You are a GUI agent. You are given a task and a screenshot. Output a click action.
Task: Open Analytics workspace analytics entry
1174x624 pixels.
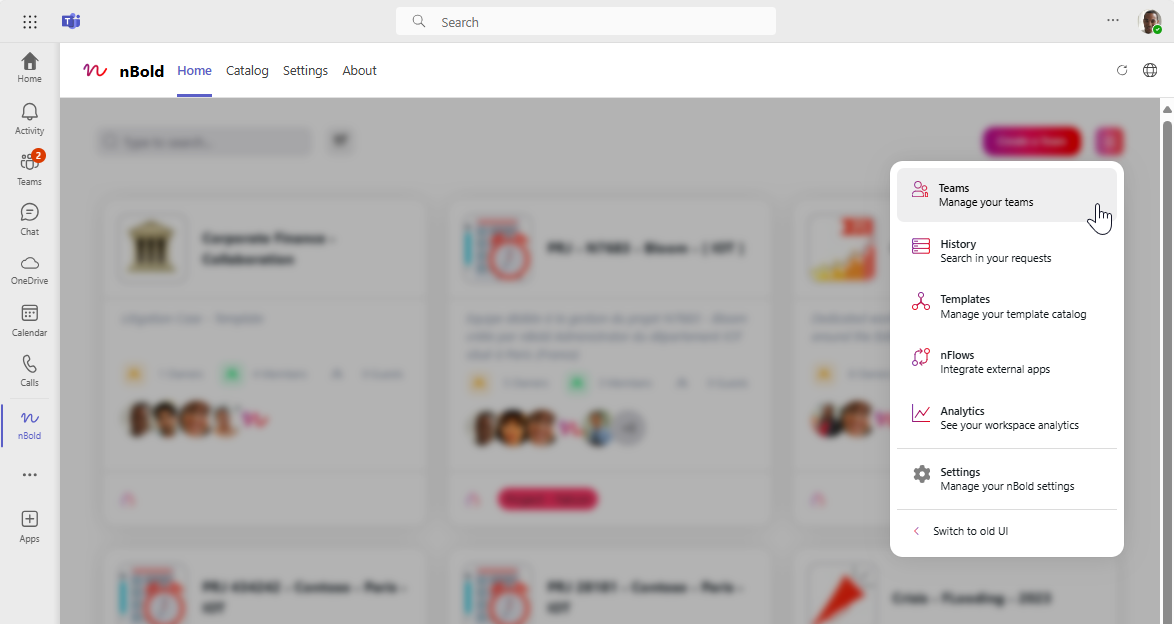1006,418
